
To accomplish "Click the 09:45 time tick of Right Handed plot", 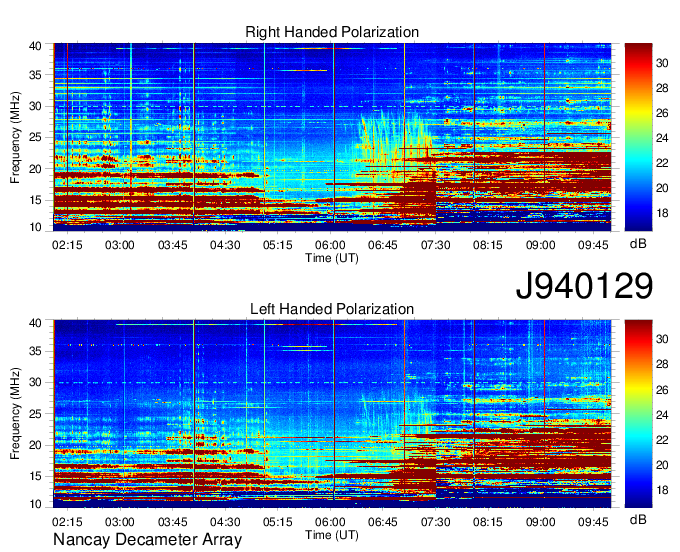I will point(593,245).
